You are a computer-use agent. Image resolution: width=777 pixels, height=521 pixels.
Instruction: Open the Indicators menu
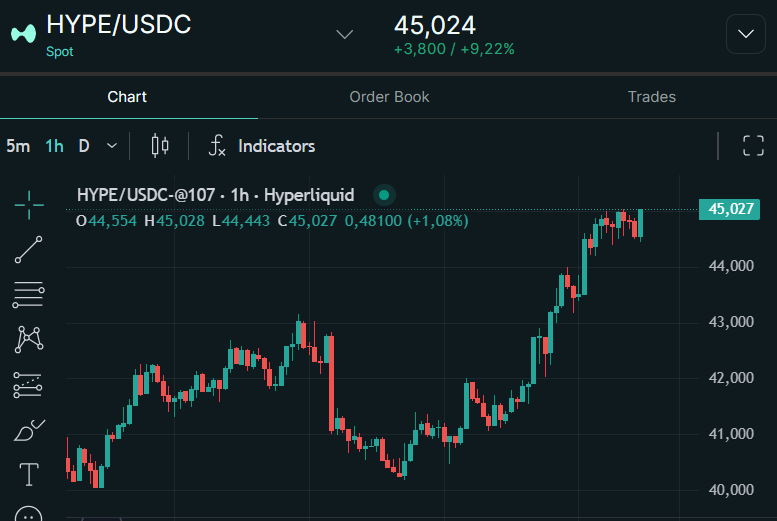277,146
